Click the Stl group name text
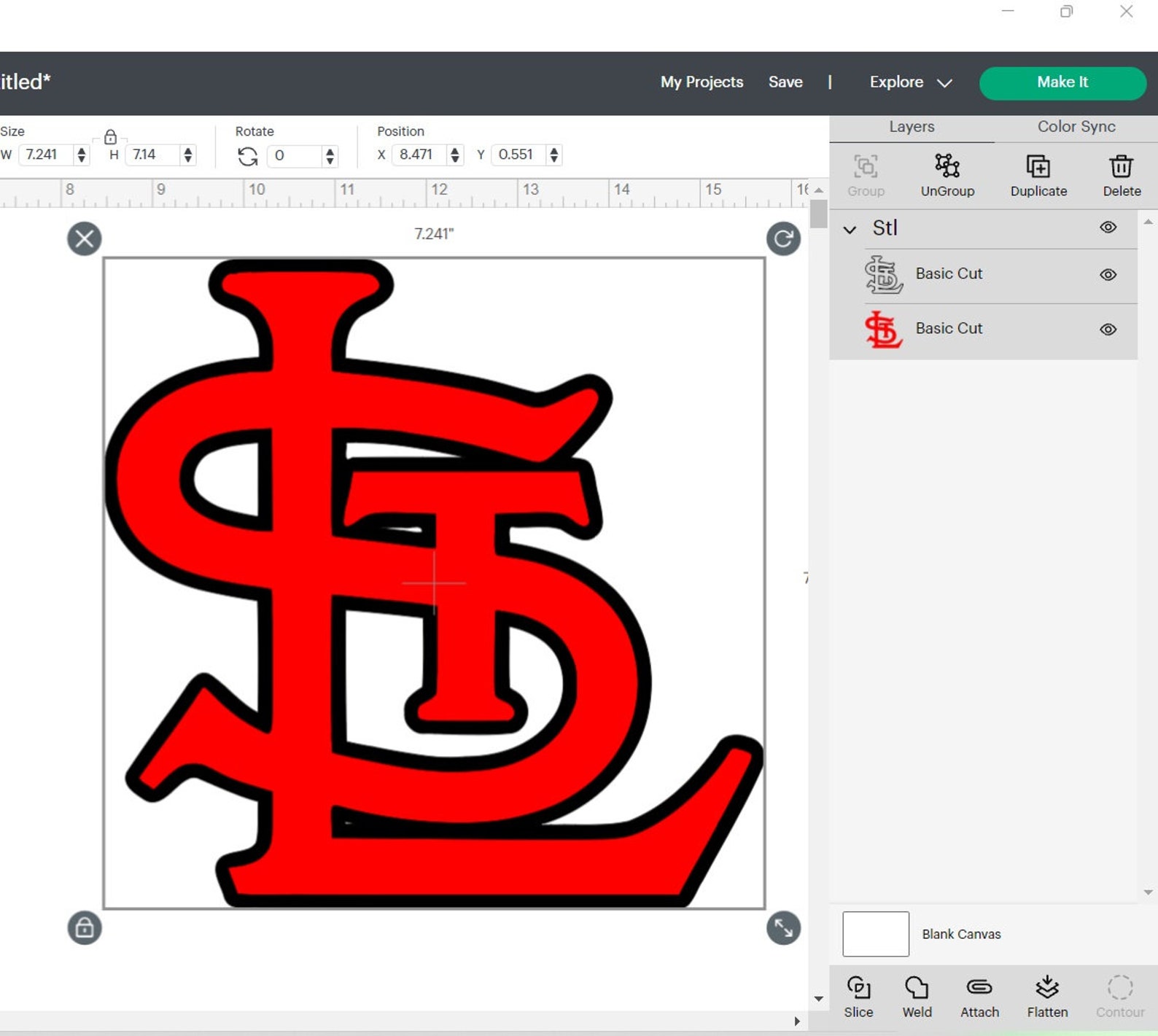Screen dimensions: 1158x1036 point(885,228)
